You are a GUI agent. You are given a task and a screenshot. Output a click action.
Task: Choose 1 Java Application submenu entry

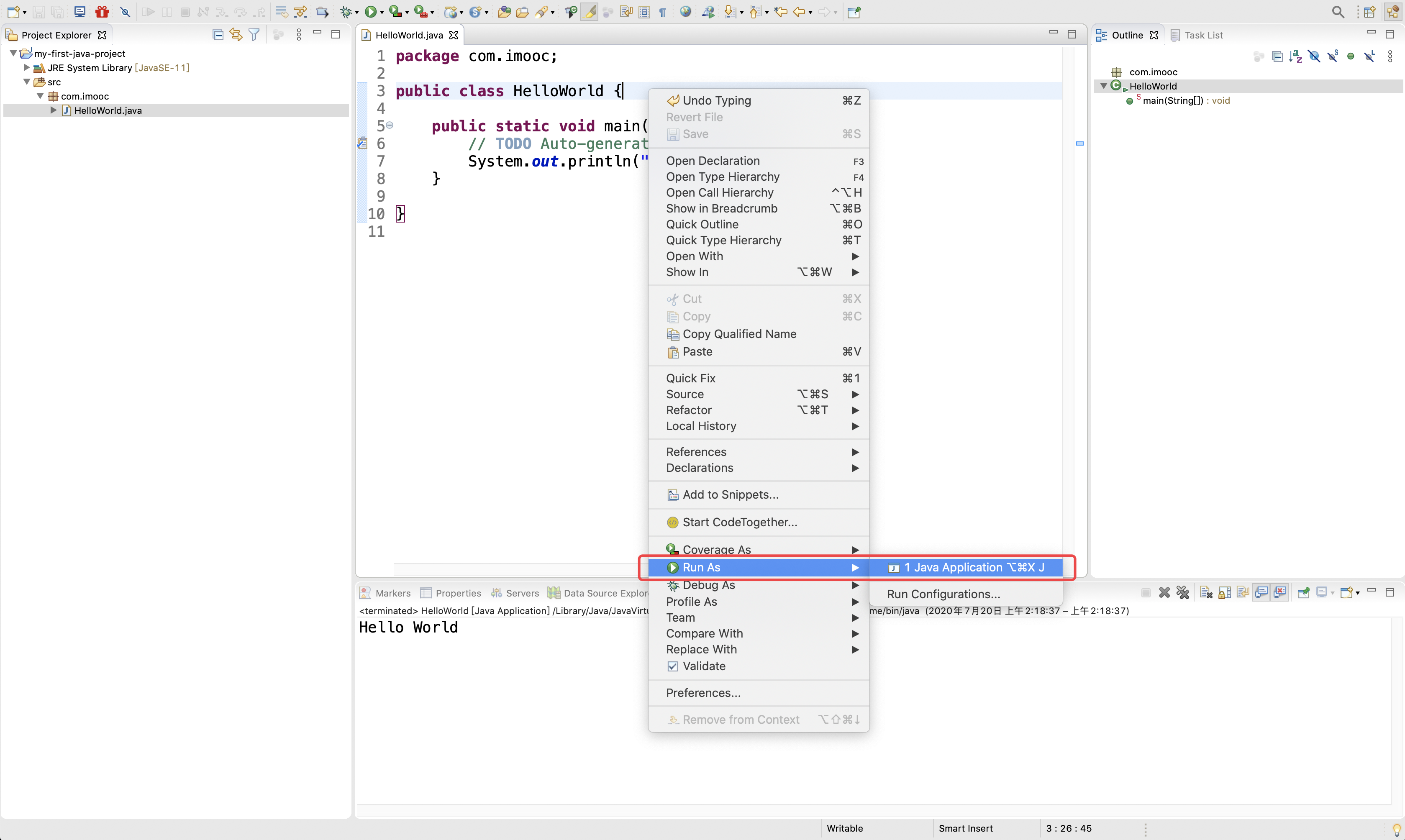[966, 567]
